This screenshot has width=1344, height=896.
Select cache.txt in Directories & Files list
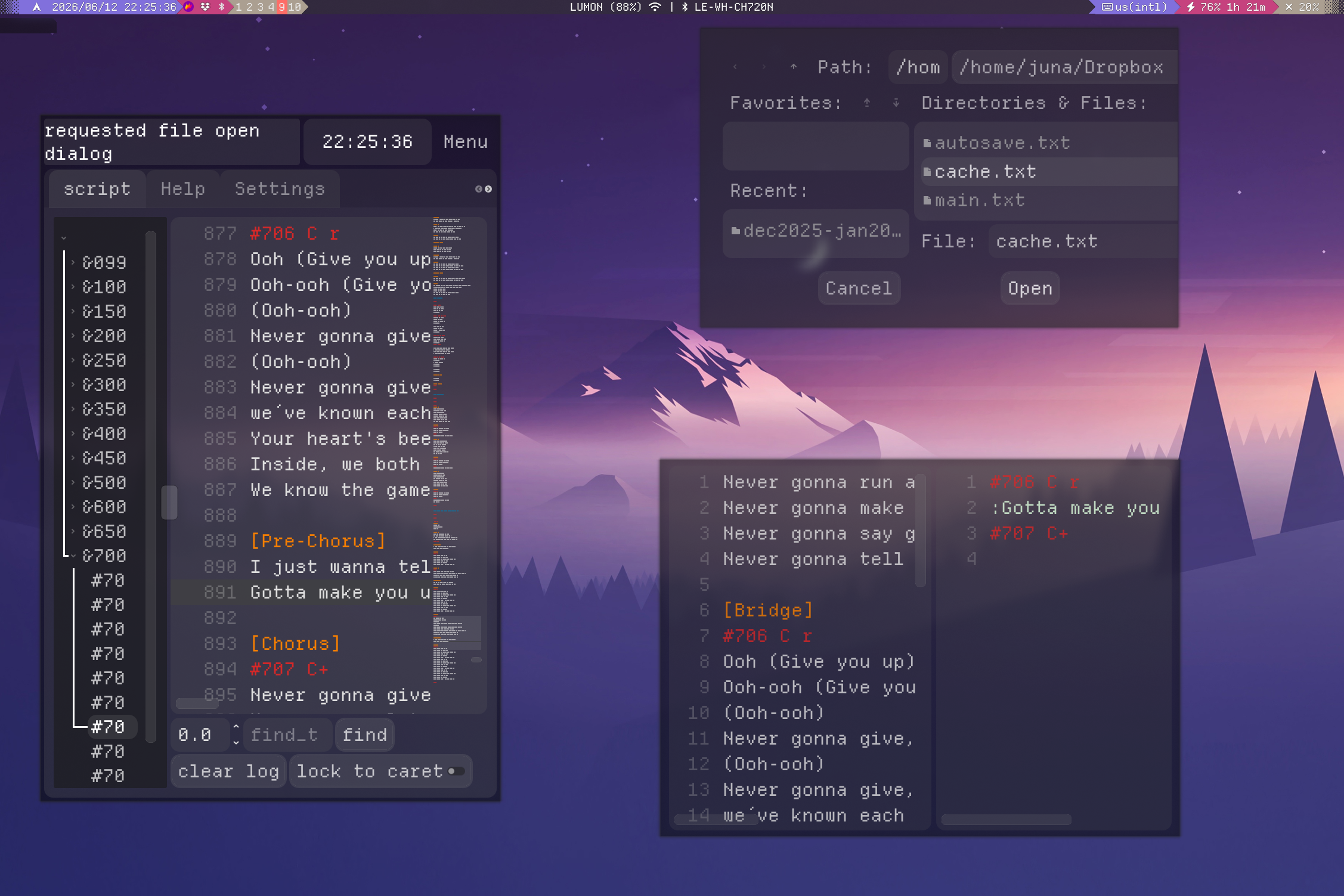1049,172
